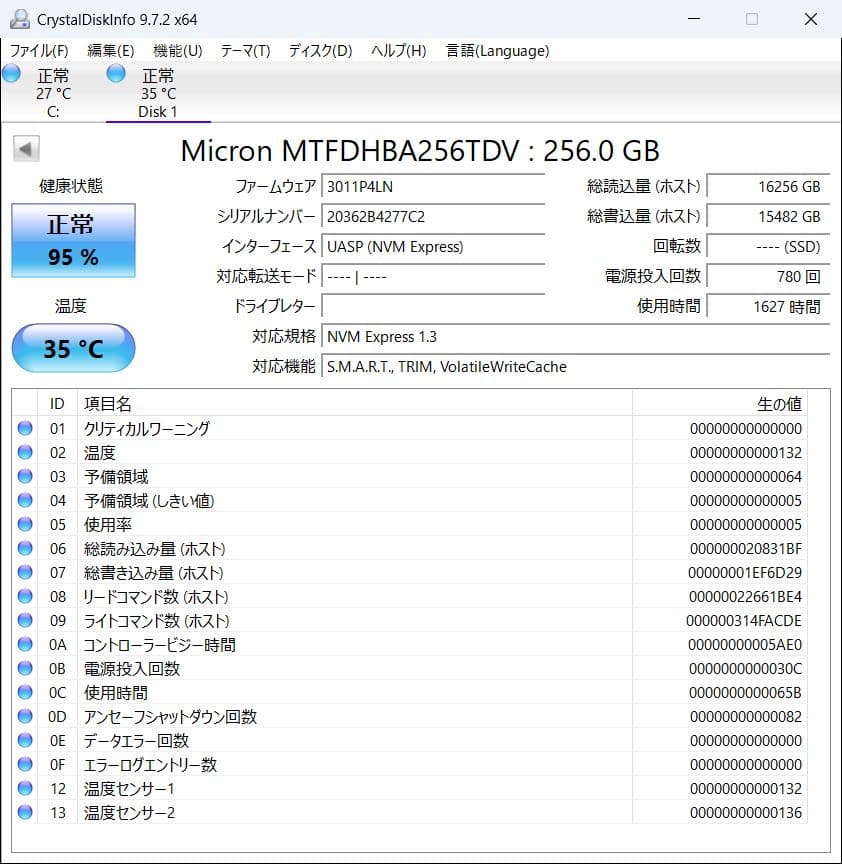Open the 機能(U) menu

point(177,51)
